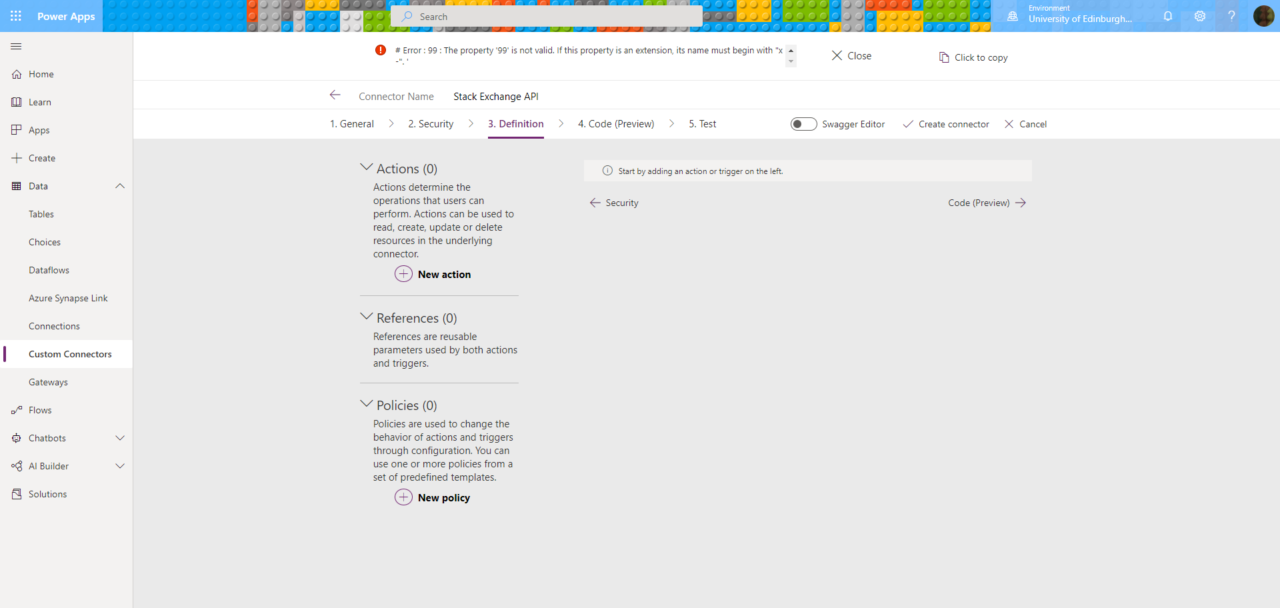Switch to the 2. Security tab
This screenshot has width=1280, height=608.
pyautogui.click(x=430, y=124)
